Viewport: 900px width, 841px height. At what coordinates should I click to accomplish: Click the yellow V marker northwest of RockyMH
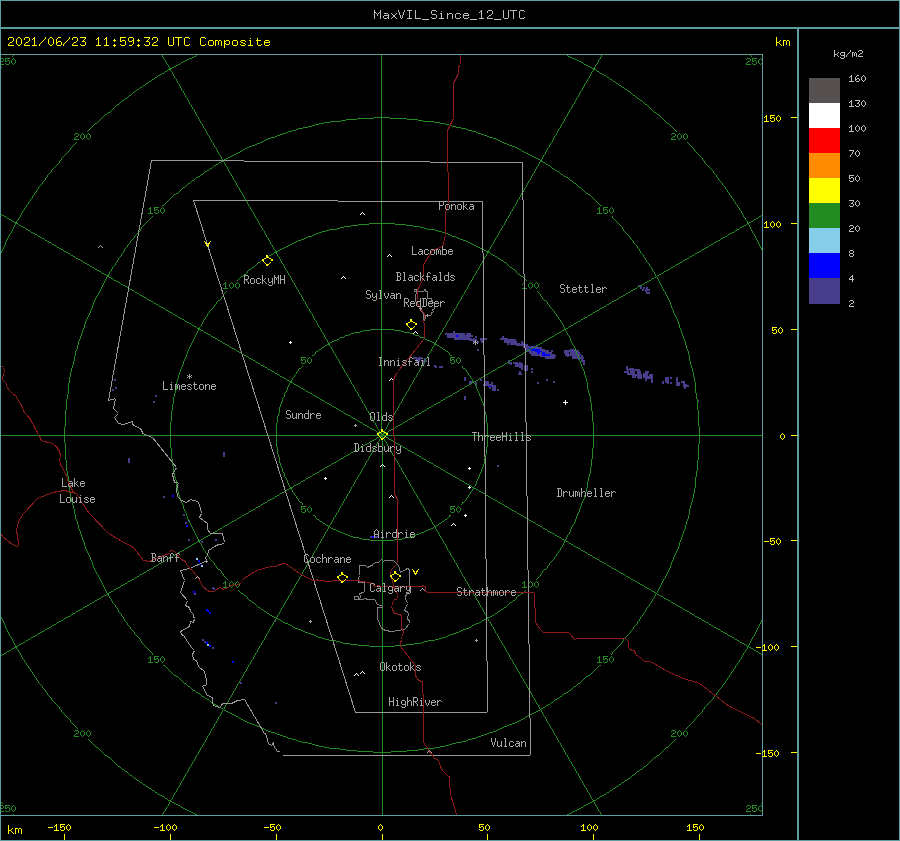pyautogui.click(x=208, y=244)
